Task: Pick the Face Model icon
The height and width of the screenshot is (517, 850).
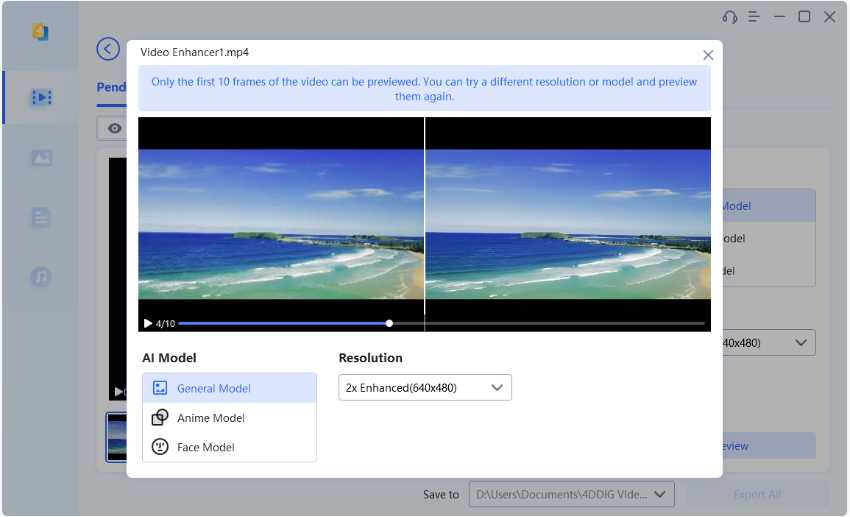Action: (160, 447)
